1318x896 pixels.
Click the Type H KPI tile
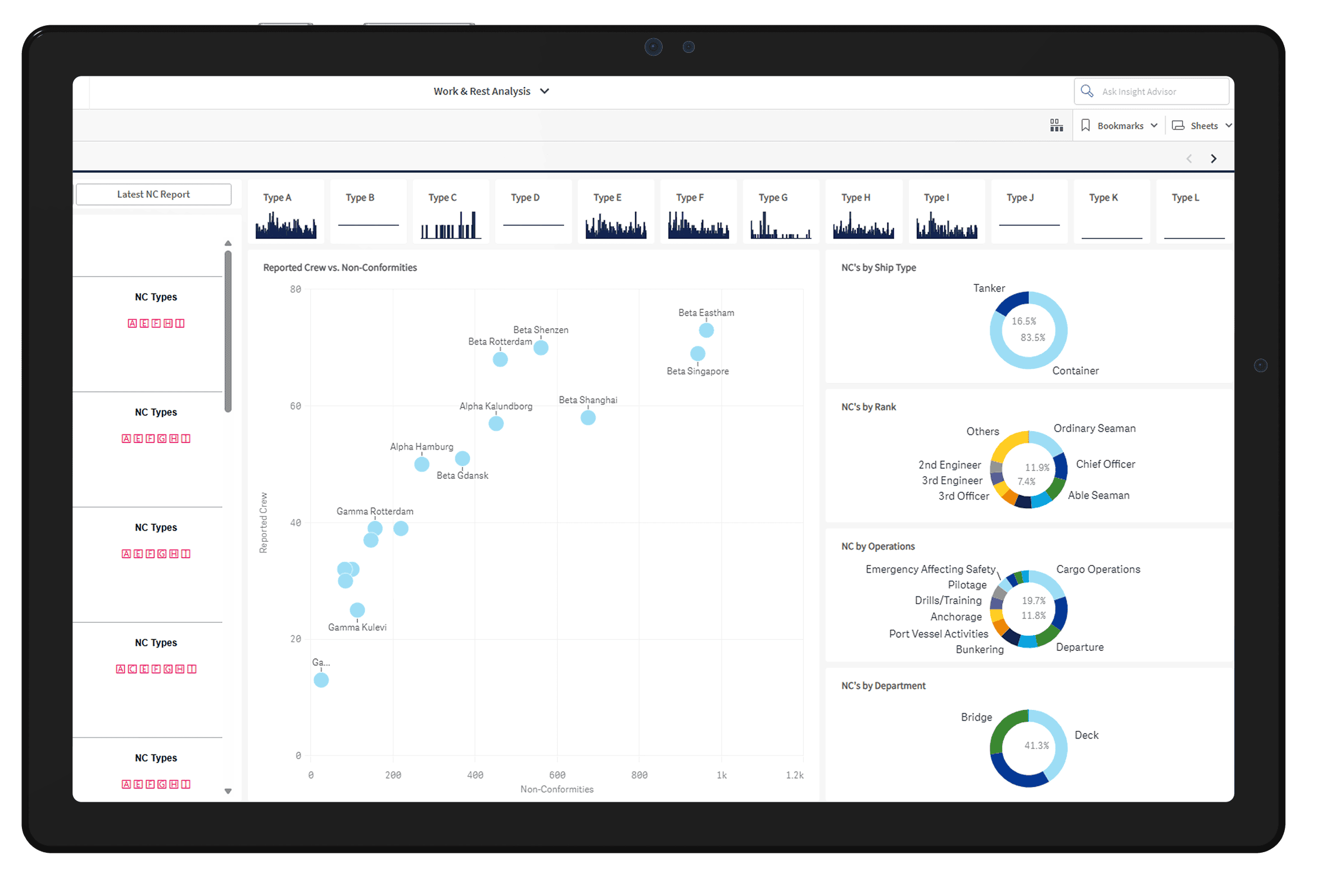[863, 212]
